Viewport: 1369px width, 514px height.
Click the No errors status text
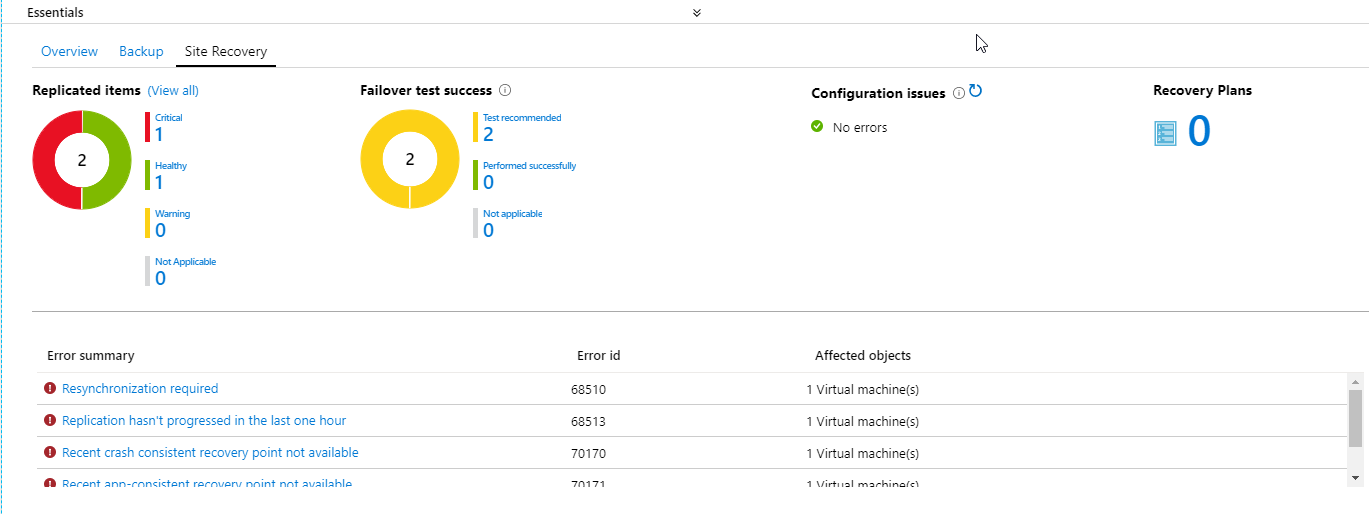click(x=860, y=128)
